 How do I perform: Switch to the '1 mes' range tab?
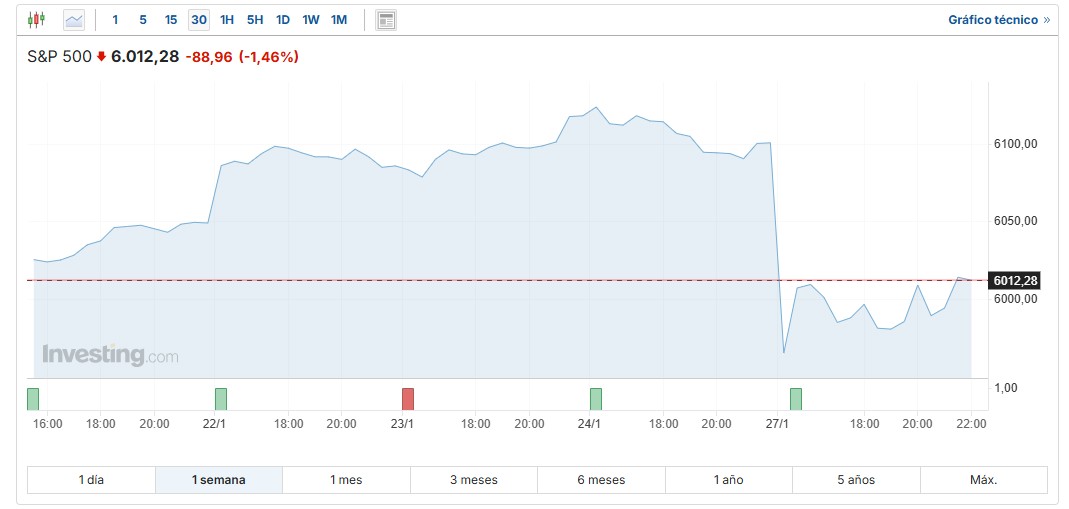[346, 480]
